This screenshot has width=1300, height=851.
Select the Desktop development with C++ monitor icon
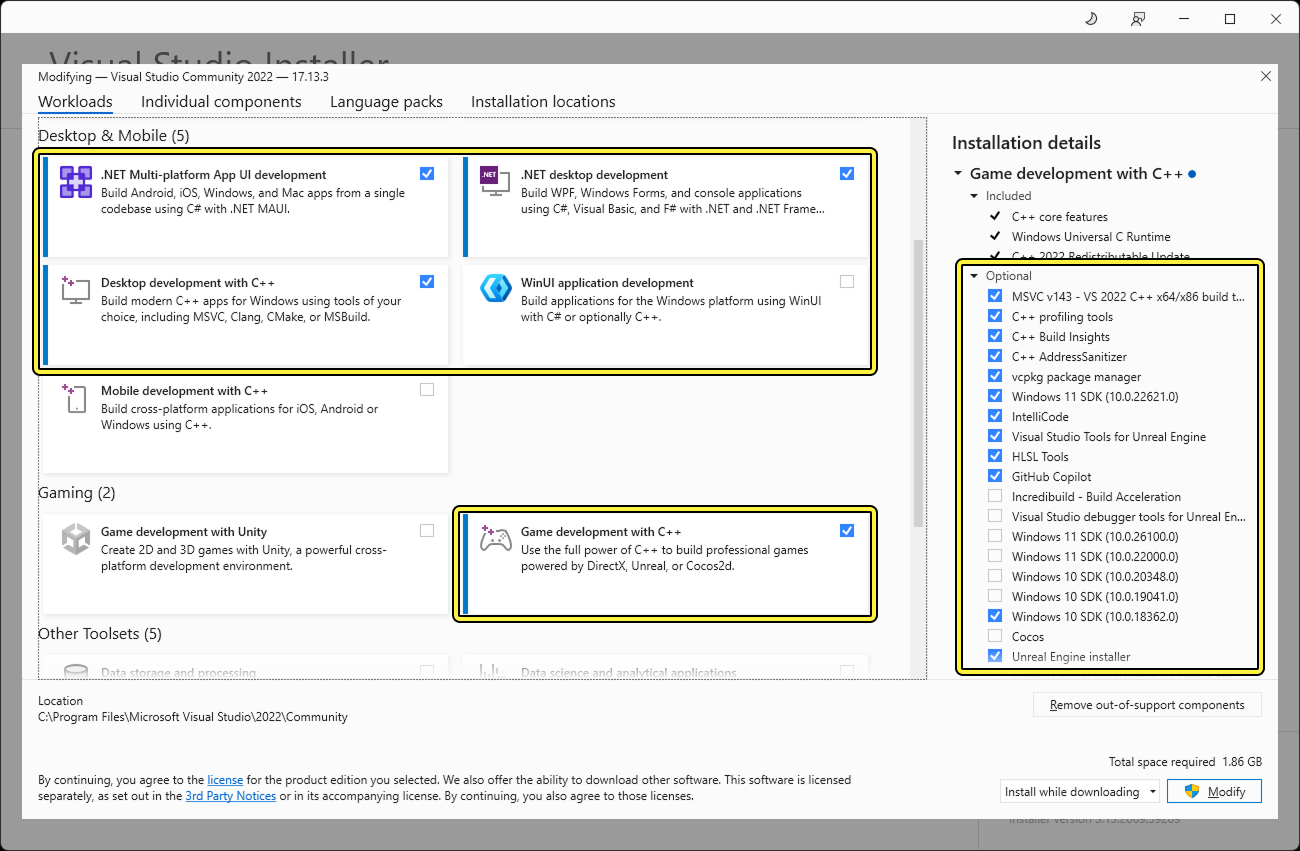pyautogui.click(x=75, y=291)
